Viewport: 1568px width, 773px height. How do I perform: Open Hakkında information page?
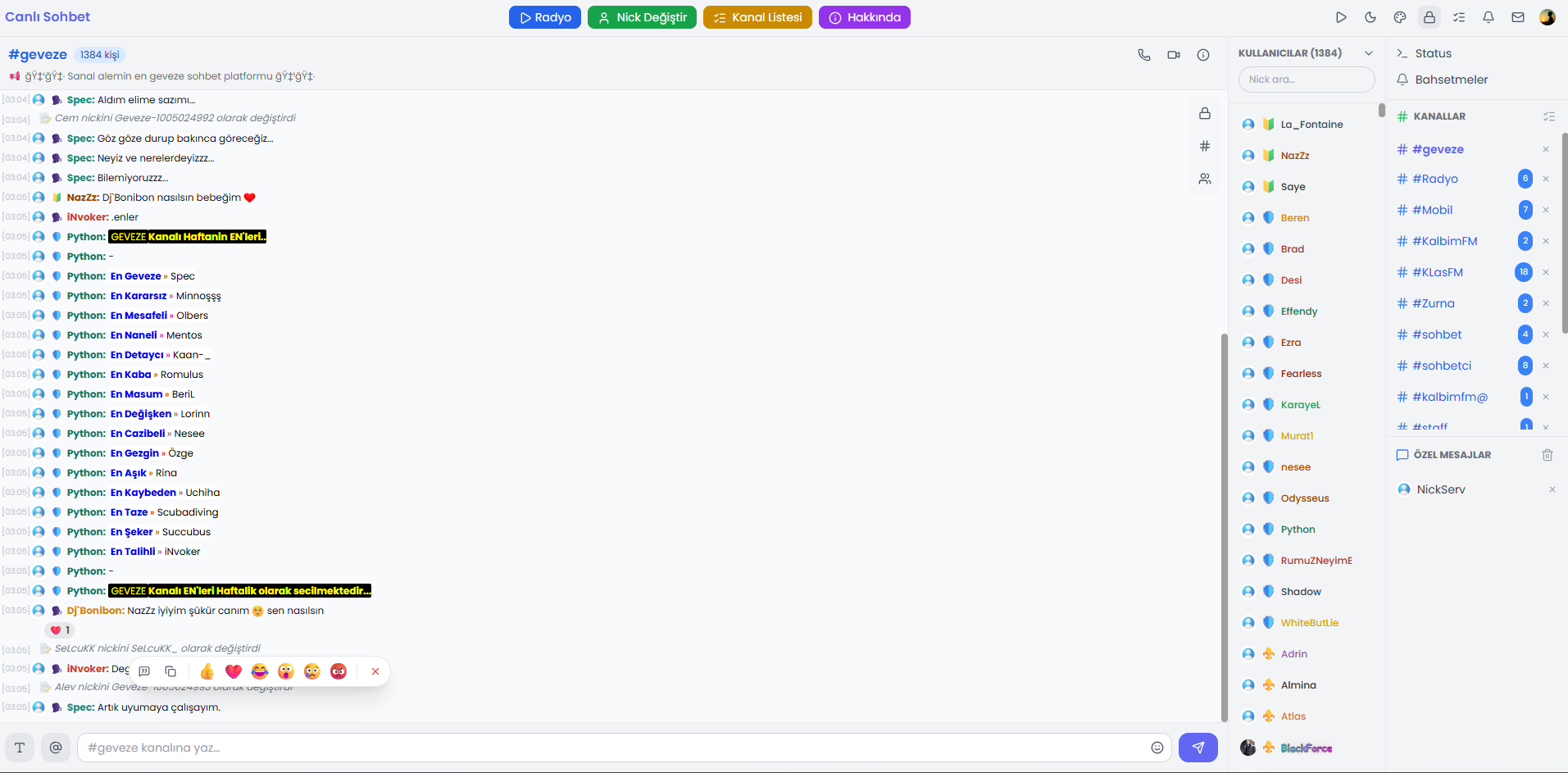click(x=865, y=16)
